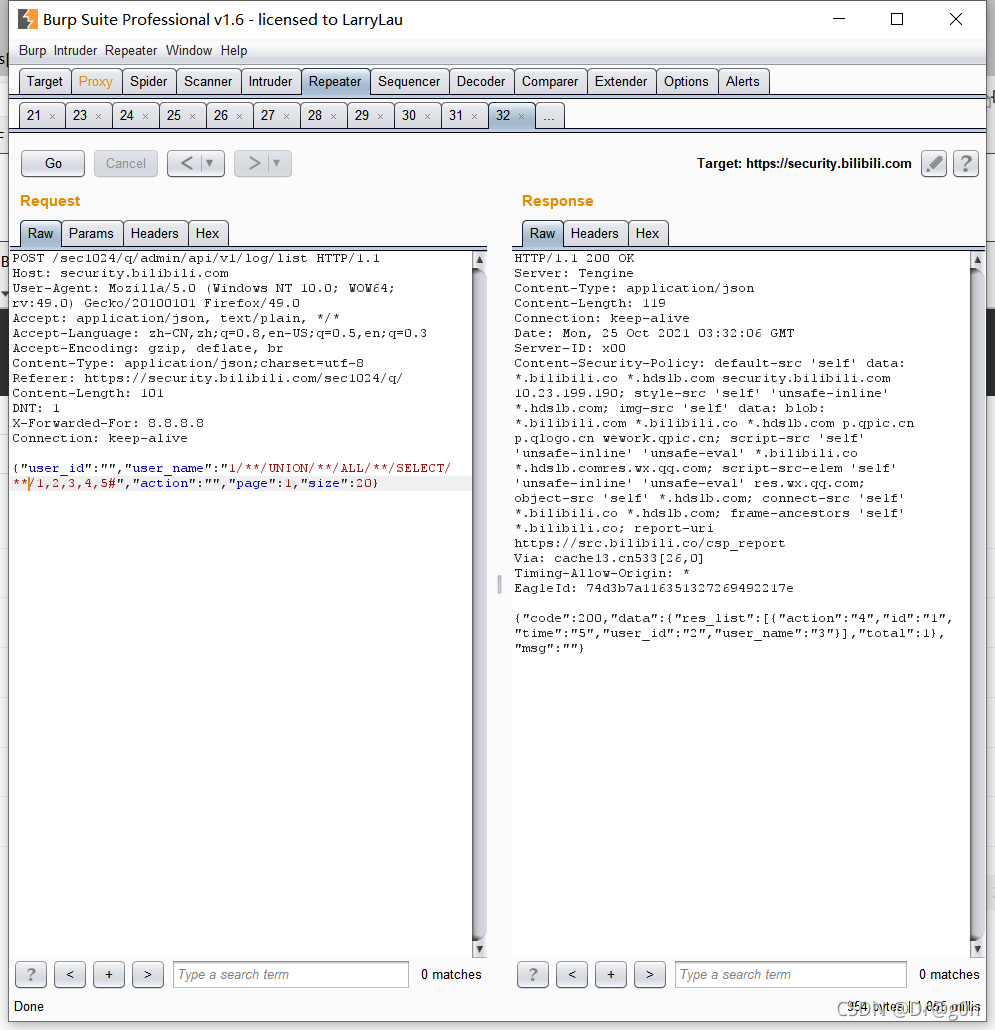Switch to the Extender tab
This screenshot has height=1030, width=995.
621,81
